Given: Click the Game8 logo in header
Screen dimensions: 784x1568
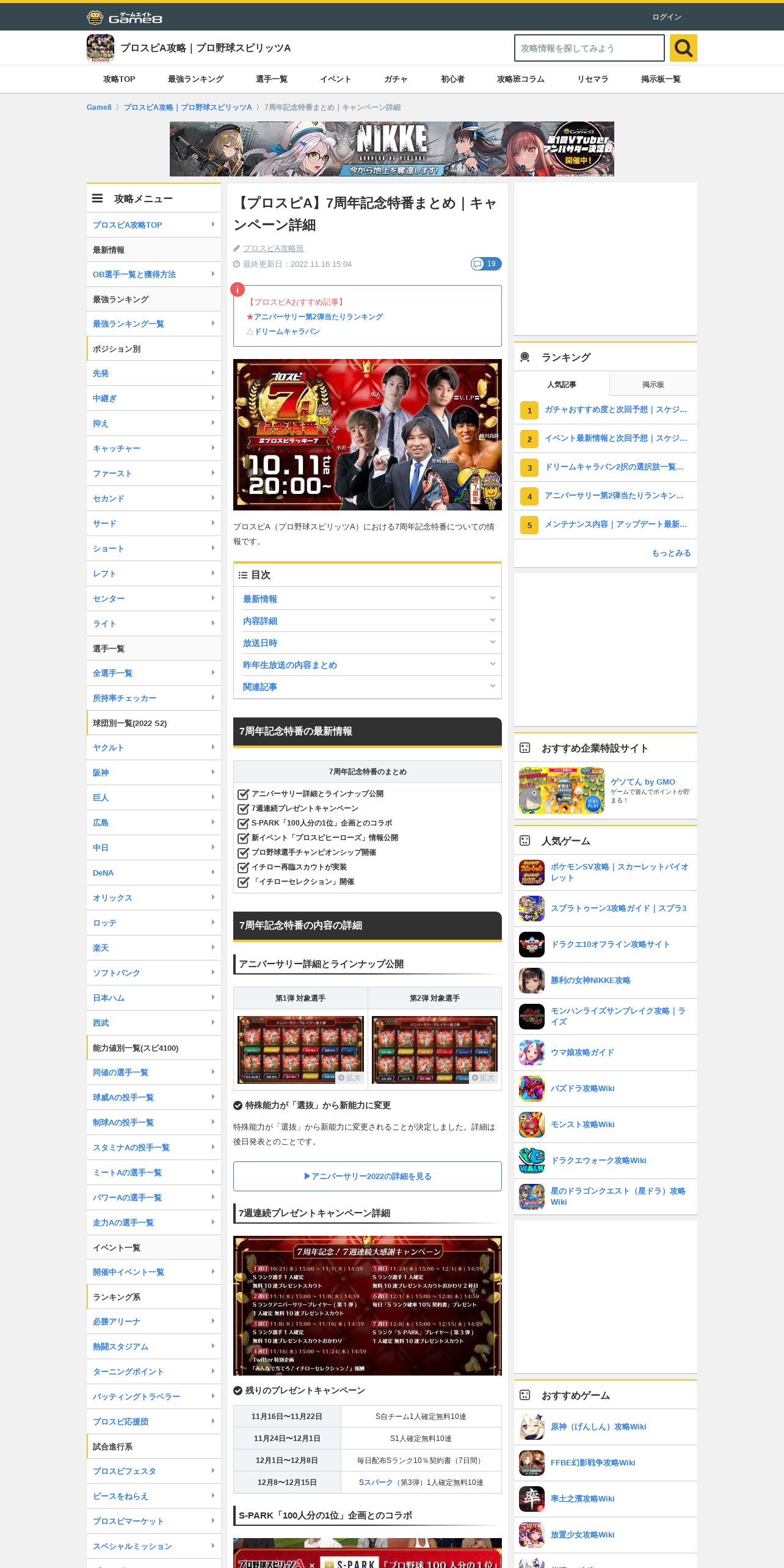Looking at the screenshot, I should (x=125, y=17).
